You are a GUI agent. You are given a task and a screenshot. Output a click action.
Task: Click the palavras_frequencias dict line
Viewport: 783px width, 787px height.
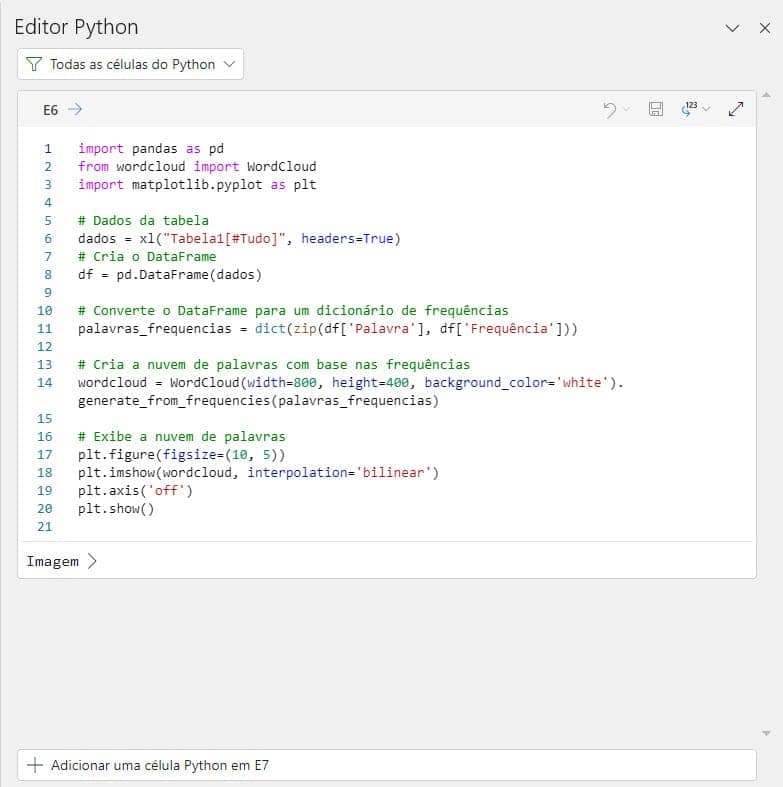point(327,328)
